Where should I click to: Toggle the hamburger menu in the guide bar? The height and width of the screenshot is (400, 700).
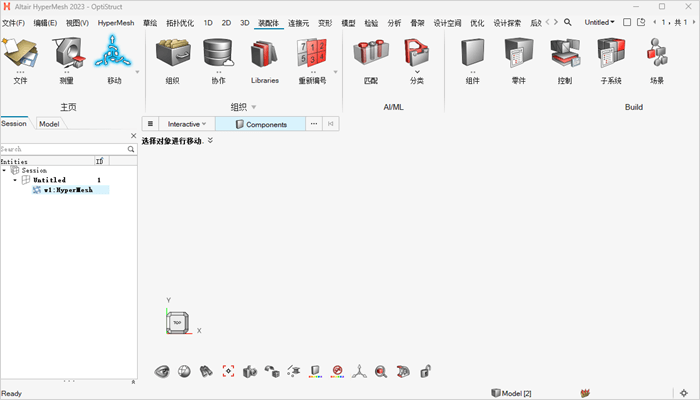(149, 124)
